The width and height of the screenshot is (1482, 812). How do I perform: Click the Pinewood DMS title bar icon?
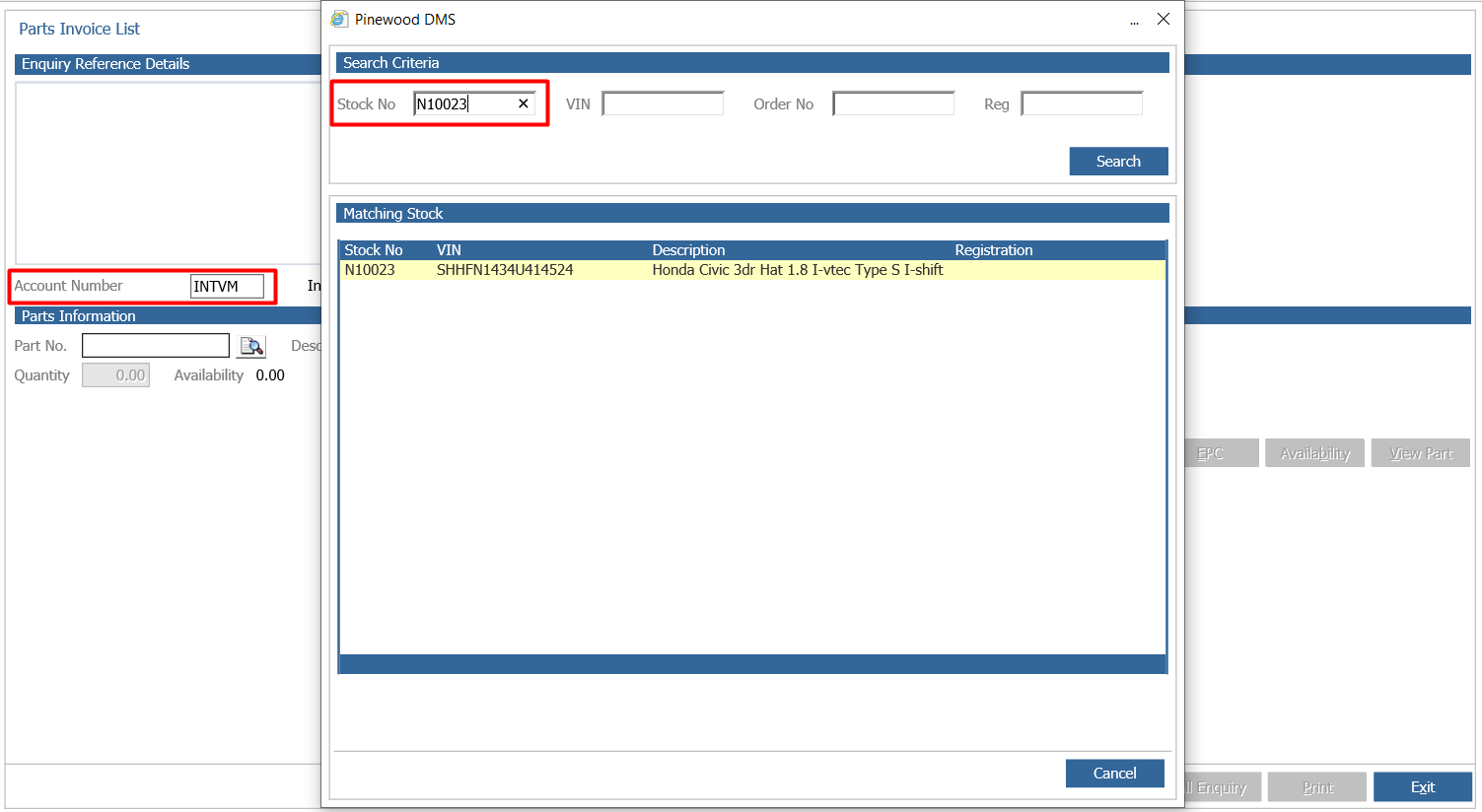(339, 19)
